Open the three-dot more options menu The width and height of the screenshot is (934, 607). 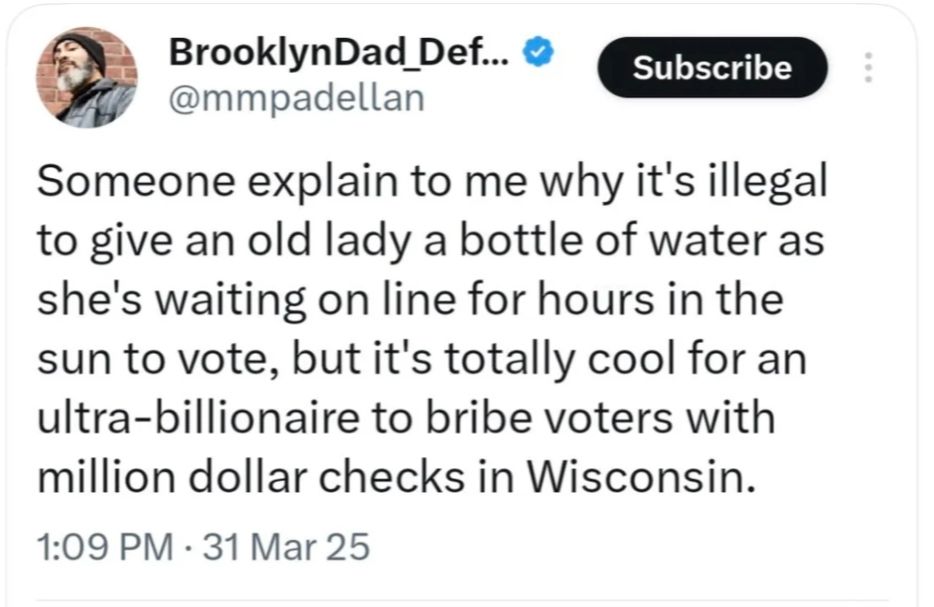pos(868,67)
